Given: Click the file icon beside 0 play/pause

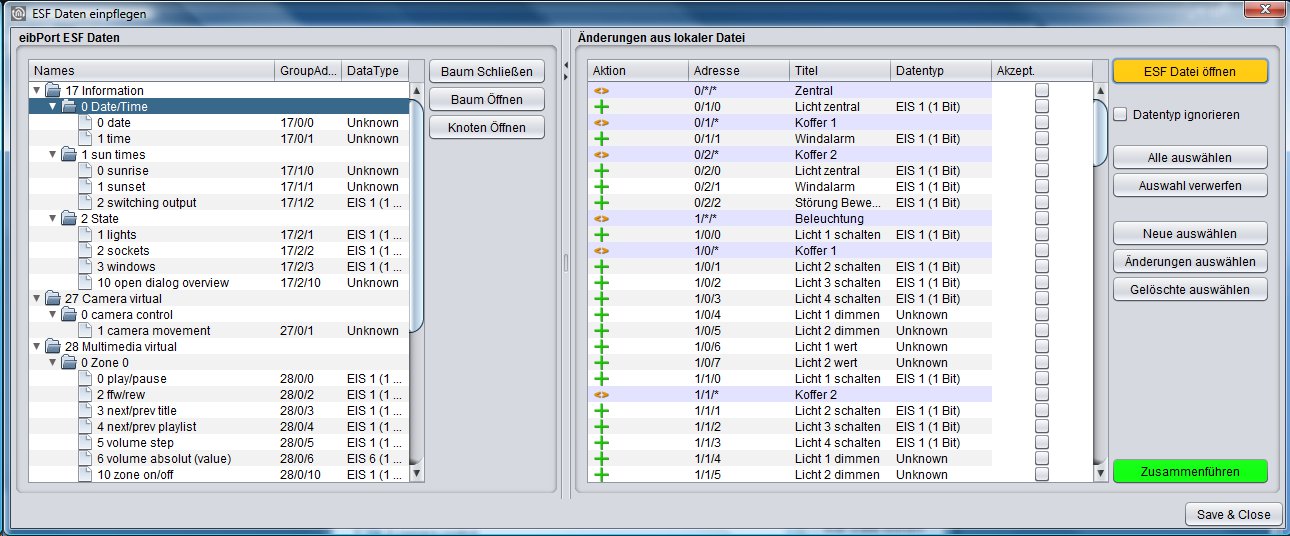Looking at the screenshot, I should click(85, 379).
